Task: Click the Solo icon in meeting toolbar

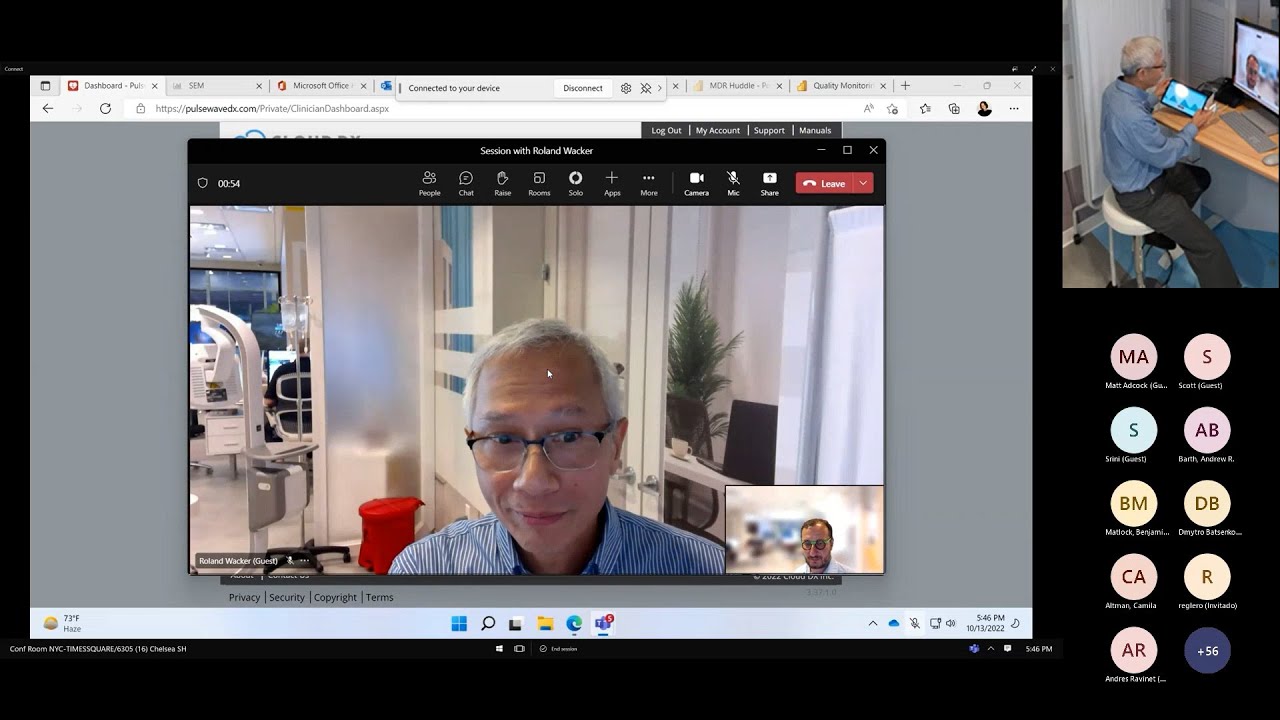Action: click(x=575, y=183)
